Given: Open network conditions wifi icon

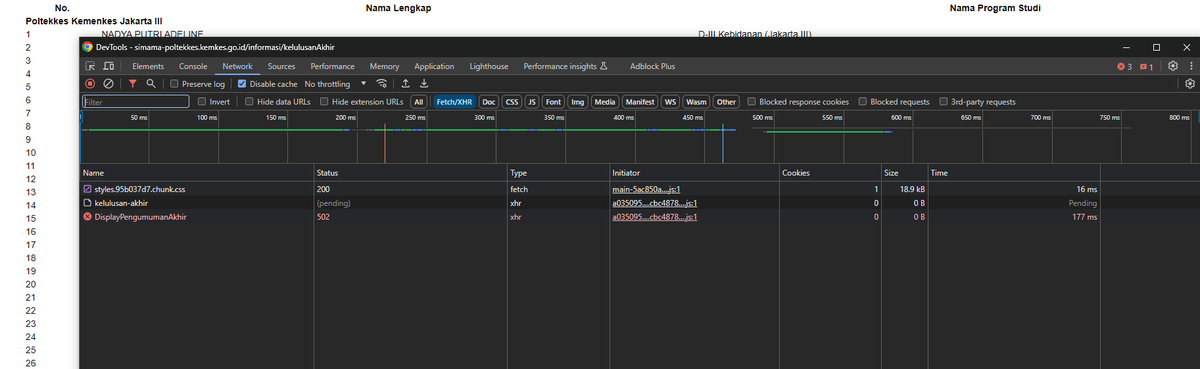Looking at the screenshot, I should (381, 84).
